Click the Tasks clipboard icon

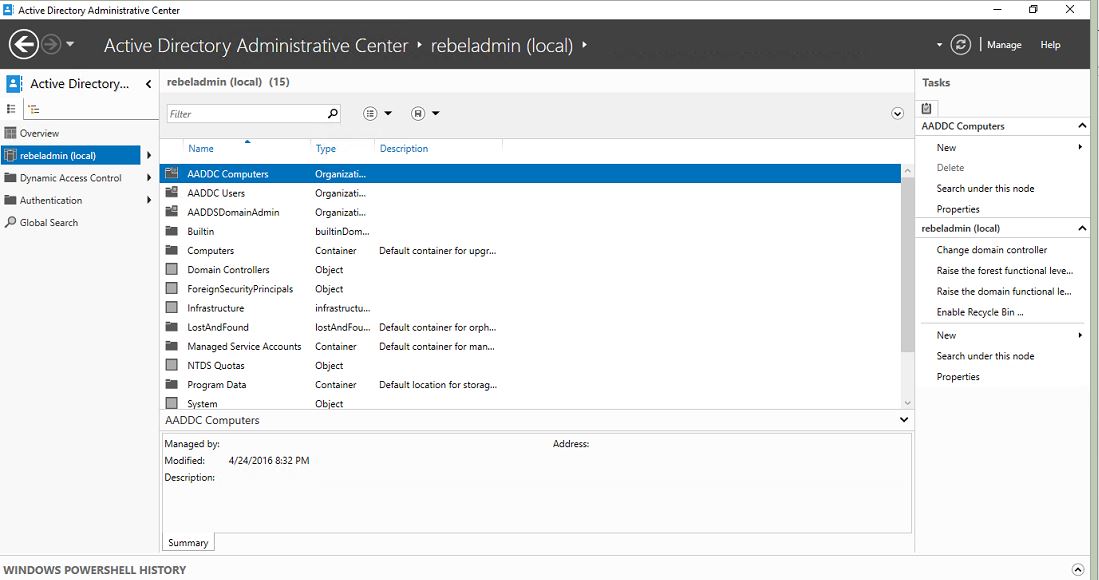pos(926,107)
